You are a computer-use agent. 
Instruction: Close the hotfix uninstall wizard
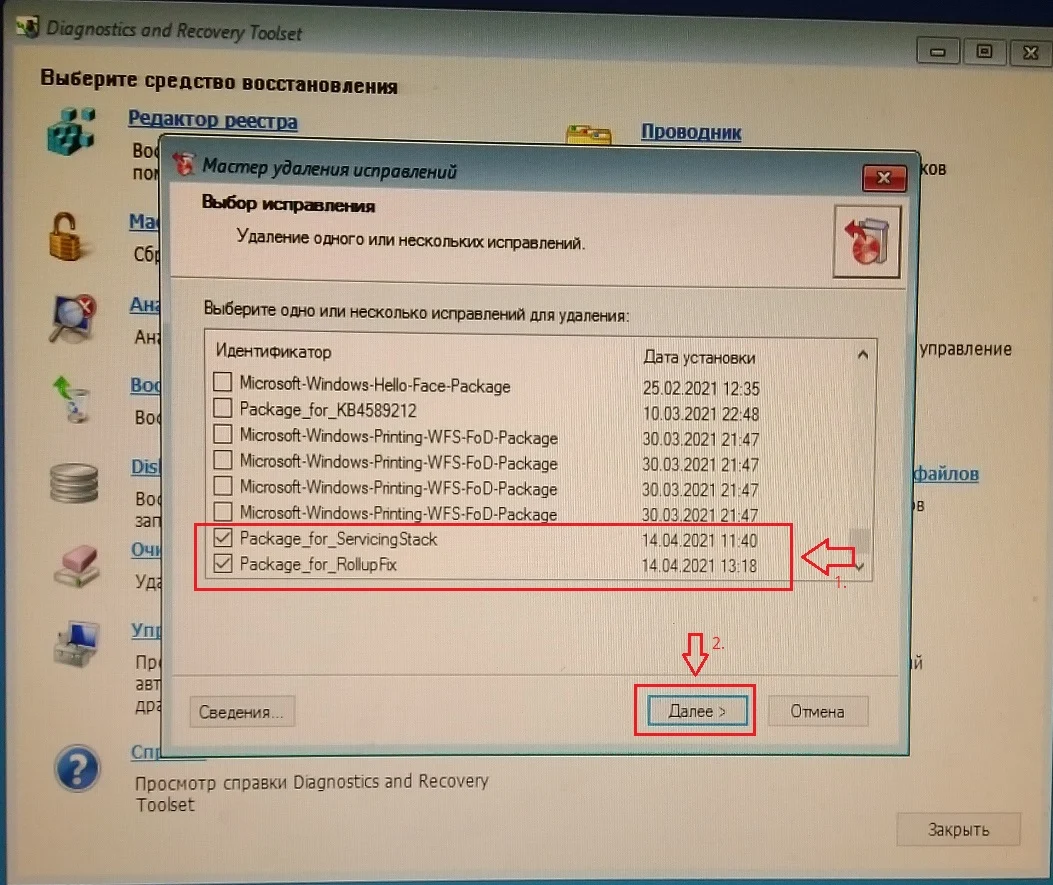(x=884, y=177)
